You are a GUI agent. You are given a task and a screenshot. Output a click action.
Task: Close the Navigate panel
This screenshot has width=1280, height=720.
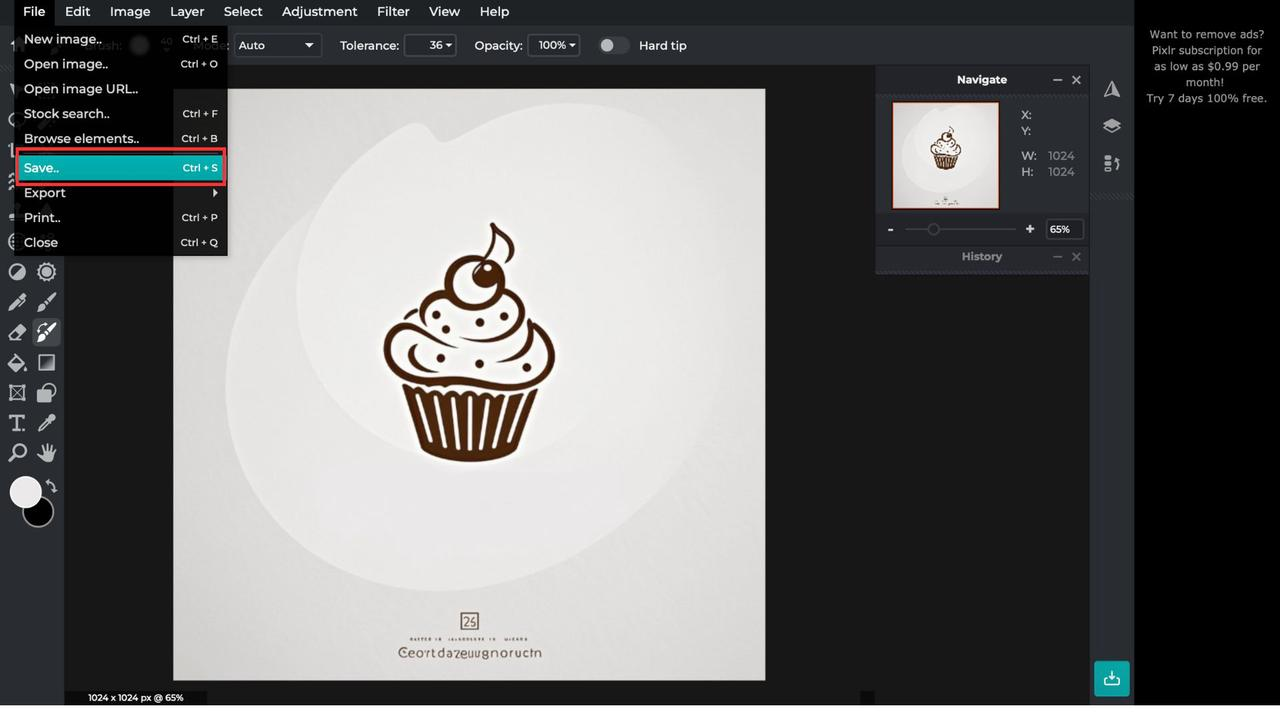1076,80
